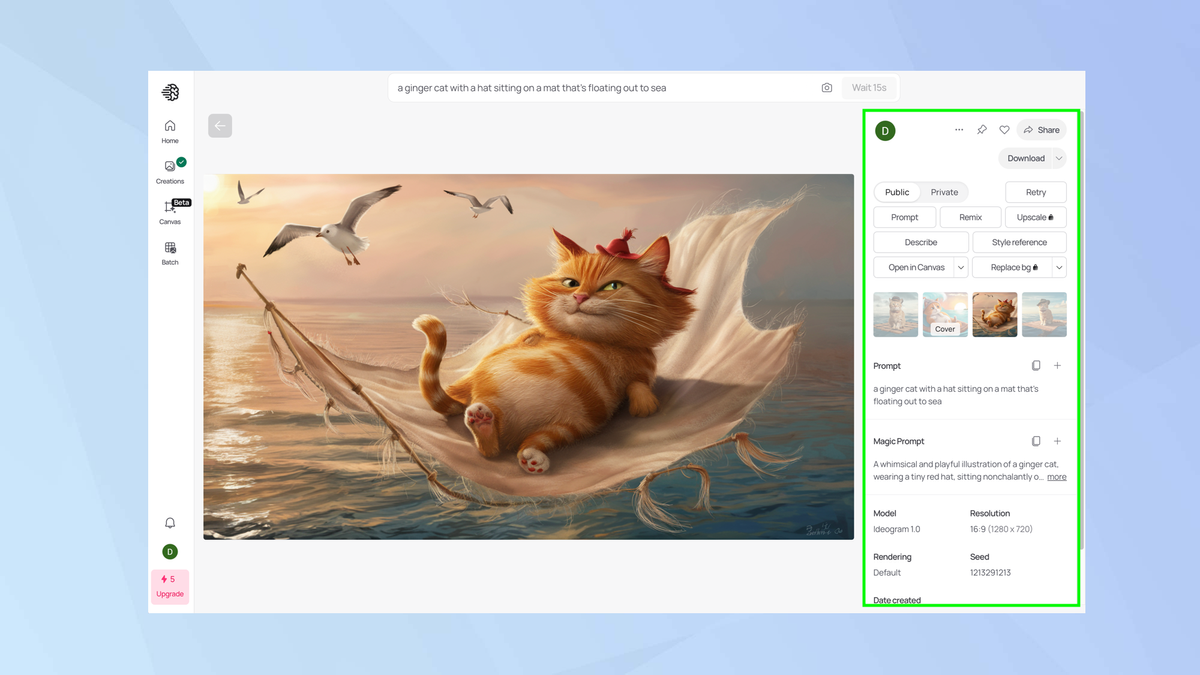1200x675 pixels.
Task: Select the thumbnail labeled Cover
Action: pyautogui.click(x=945, y=314)
